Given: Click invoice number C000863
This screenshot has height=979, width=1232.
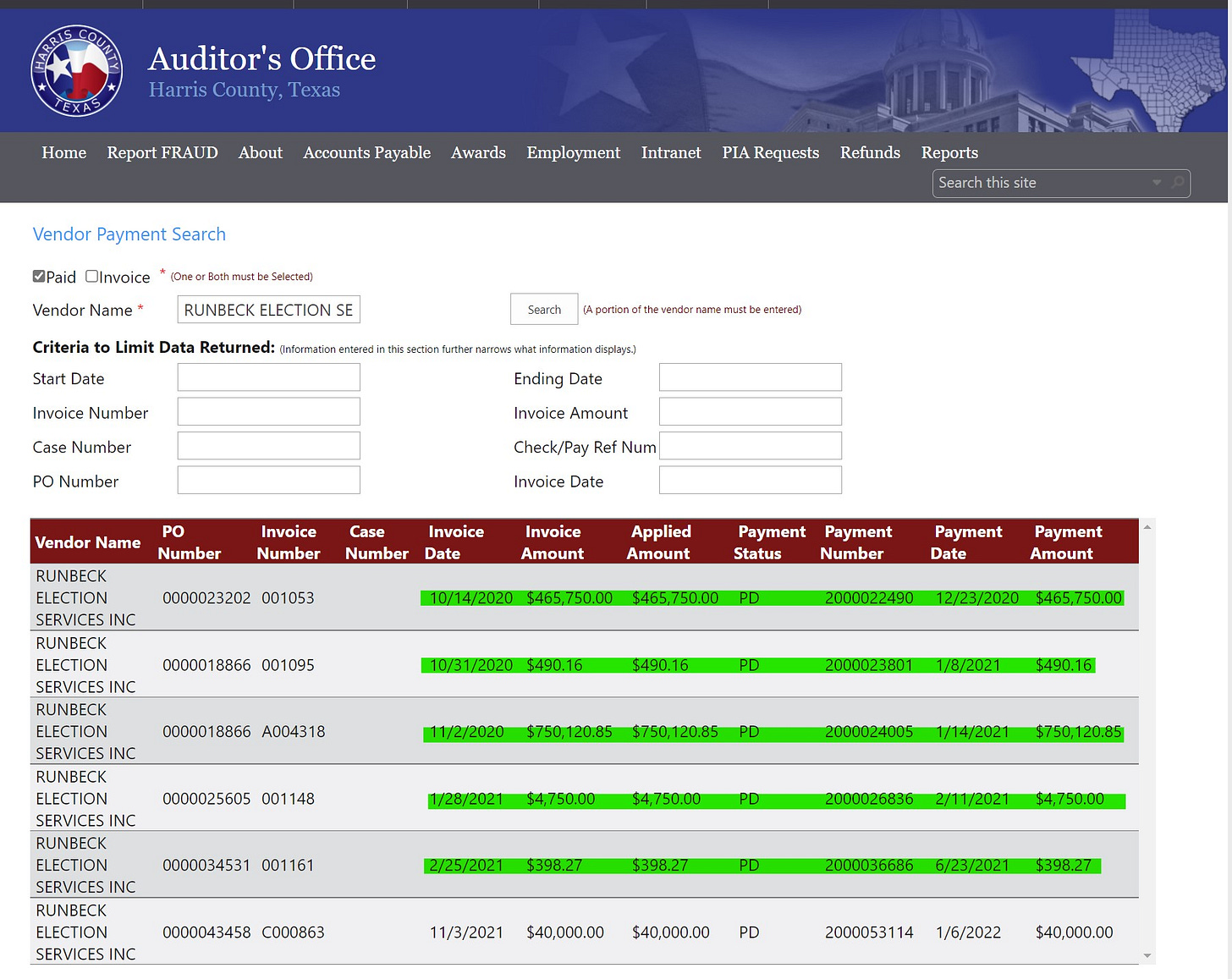Looking at the screenshot, I should [293, 932].
